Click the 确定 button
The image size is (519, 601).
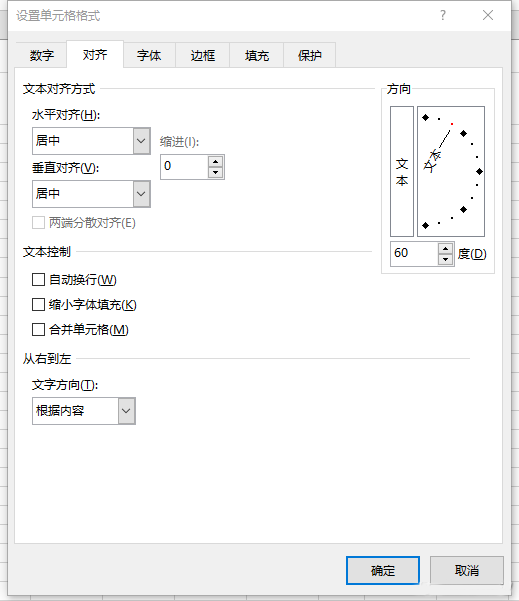(x=383, y=570)
